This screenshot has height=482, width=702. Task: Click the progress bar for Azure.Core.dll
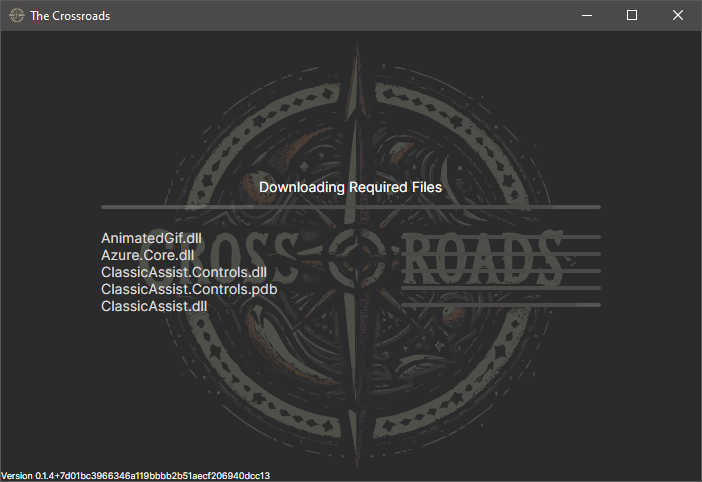click(x=500, y=255)
